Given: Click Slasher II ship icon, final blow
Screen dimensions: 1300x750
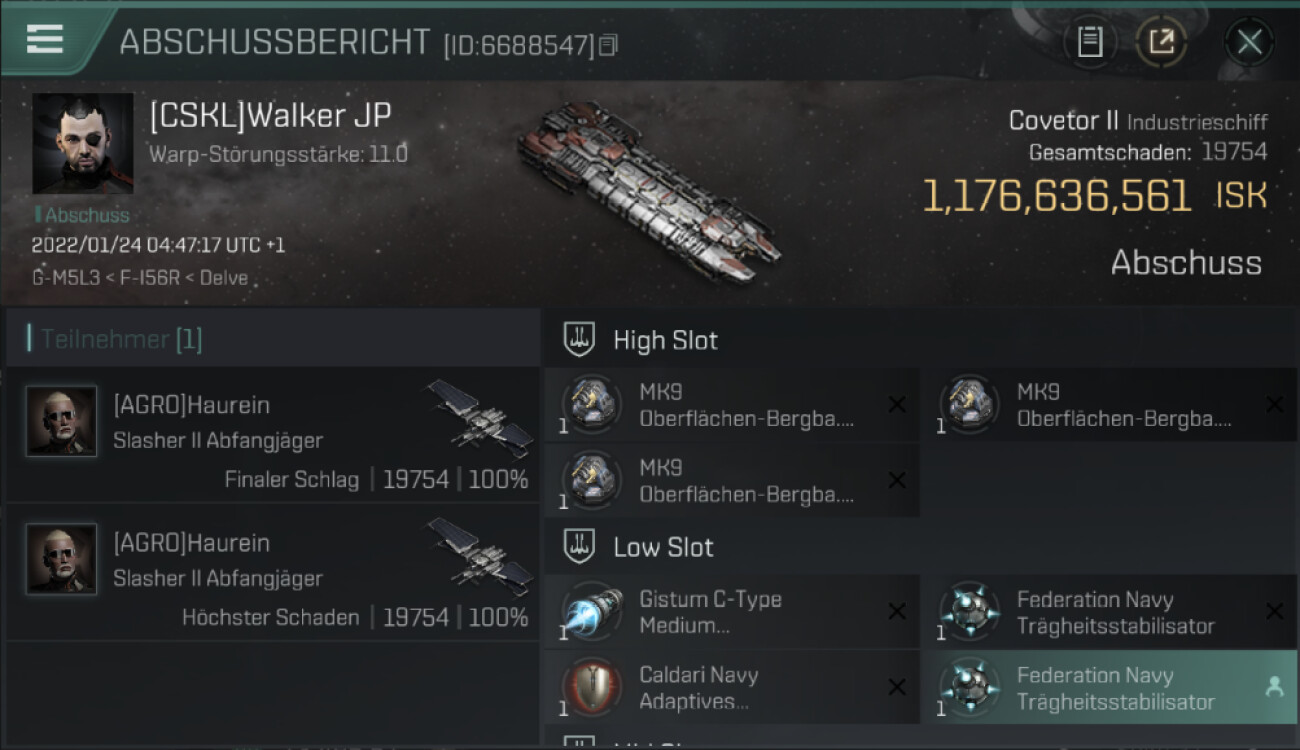Looking at the screenshot, I should tap(481, 416).
